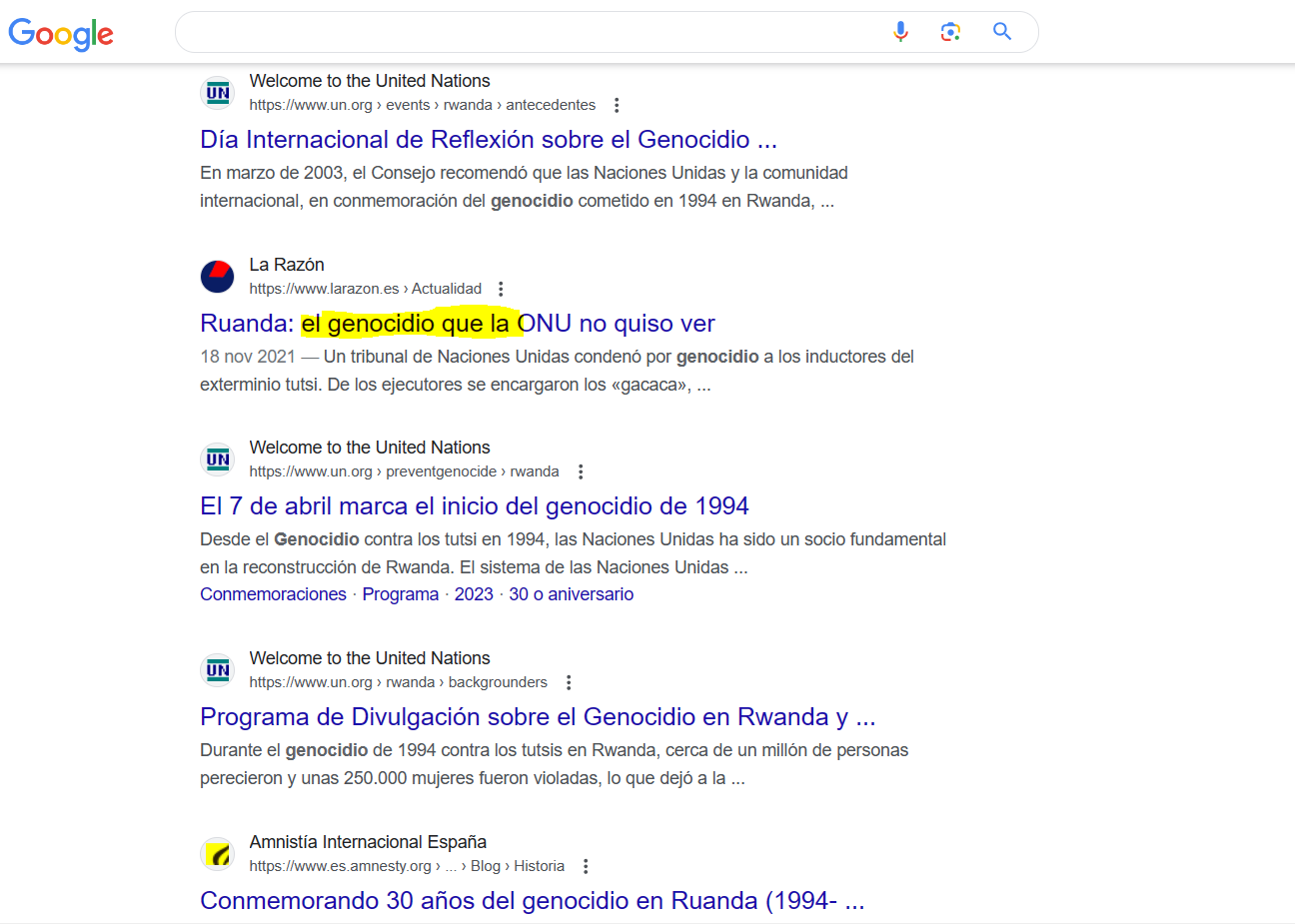Open 'Ruanda: el genocidio que la ONU no quiso ver'
The width and height of the screenshot is (1295, 924).
click(x=458, y=323)
